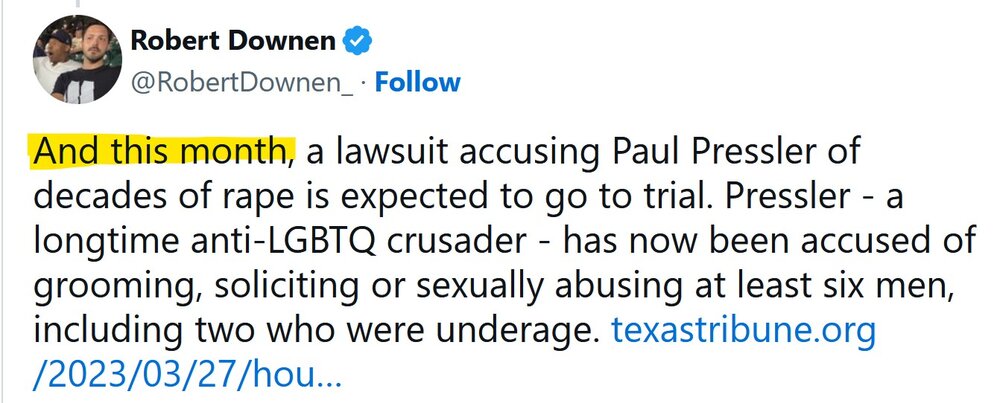Open the Robert Downen display name
Screen dimensions: 1000x403
coord(233,42)
